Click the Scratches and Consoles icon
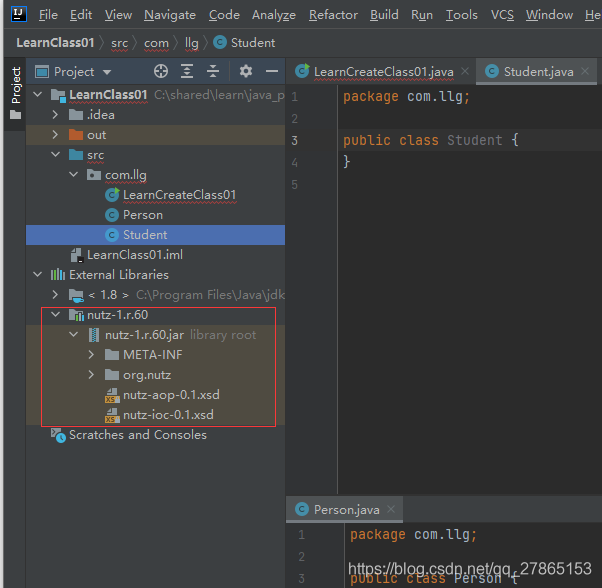The image size is (602, 588). (x=58, y=435)
